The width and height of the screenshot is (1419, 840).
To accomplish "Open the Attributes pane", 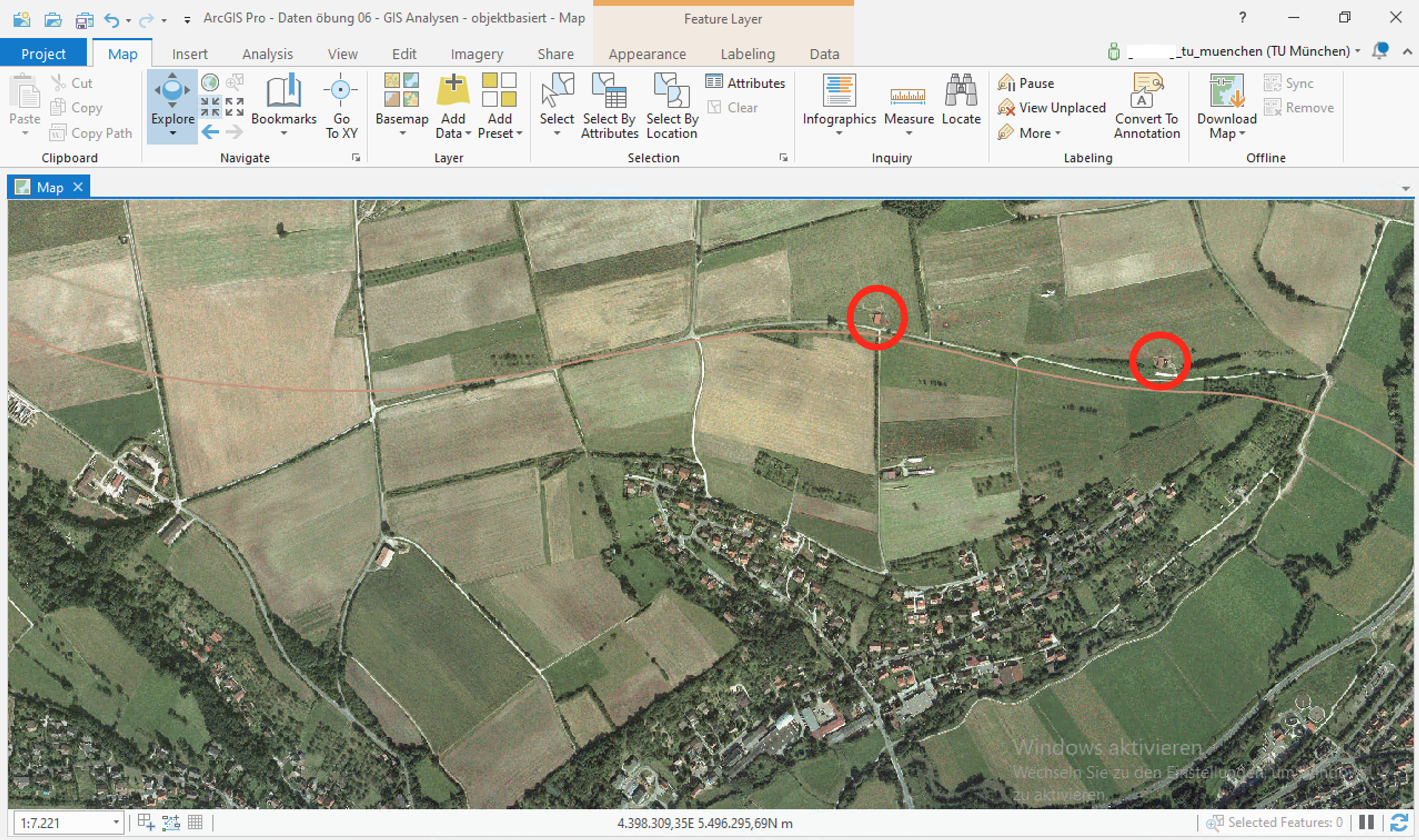I will pyautogui.click(x=745, y=83).
